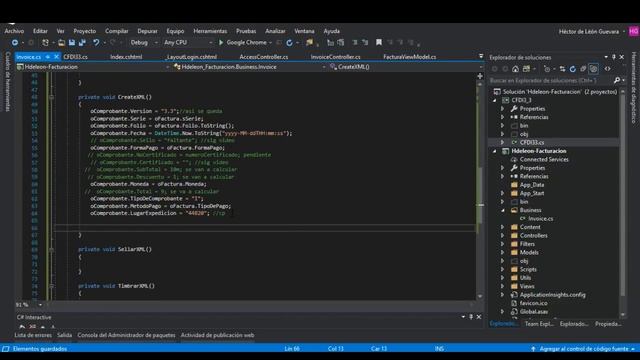
Task: Click the Open File toolbar icon
Action: click(x=61, y=42)
